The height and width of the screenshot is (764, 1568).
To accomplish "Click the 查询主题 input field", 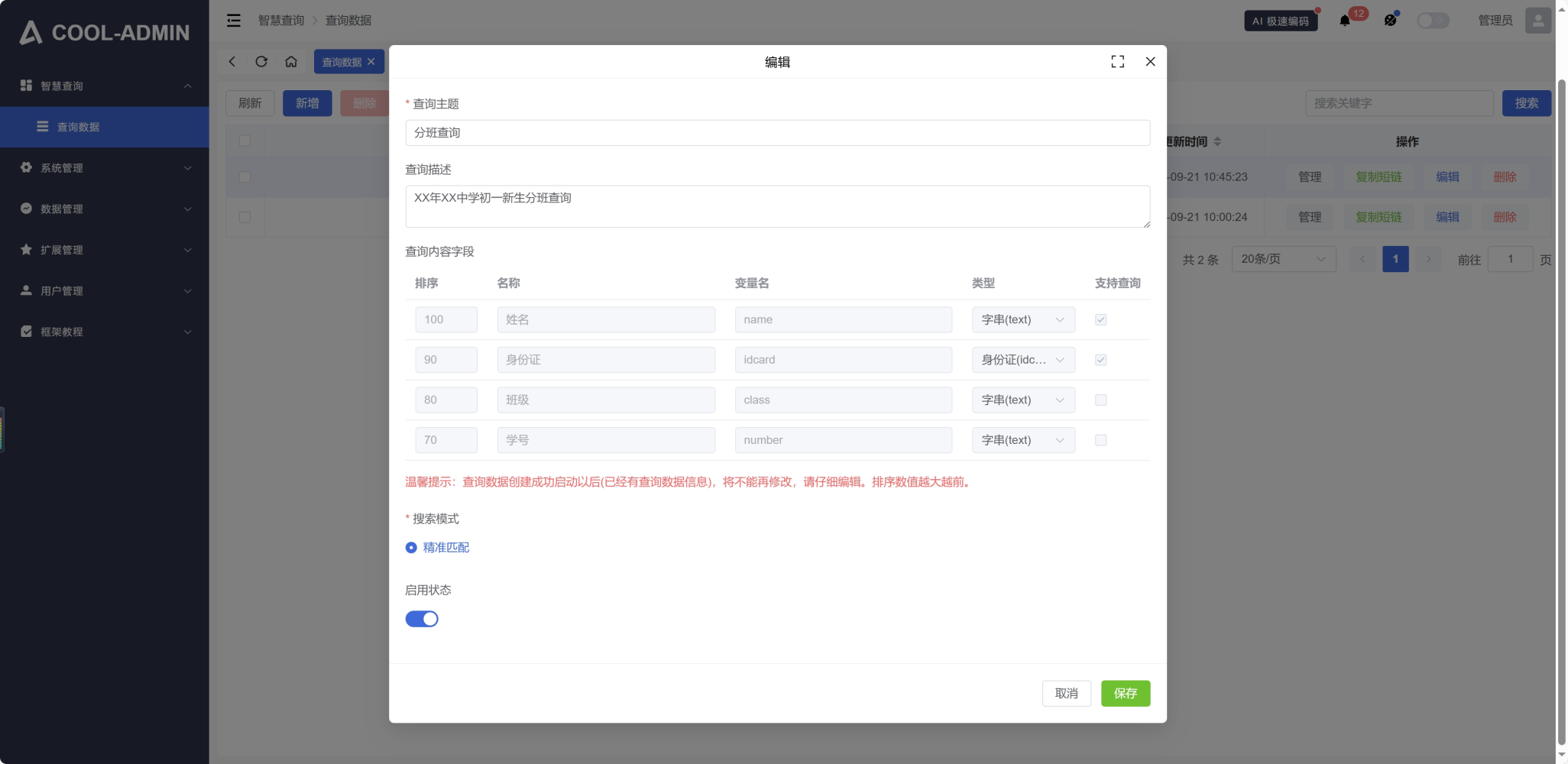I will click(x=776, y=133).
